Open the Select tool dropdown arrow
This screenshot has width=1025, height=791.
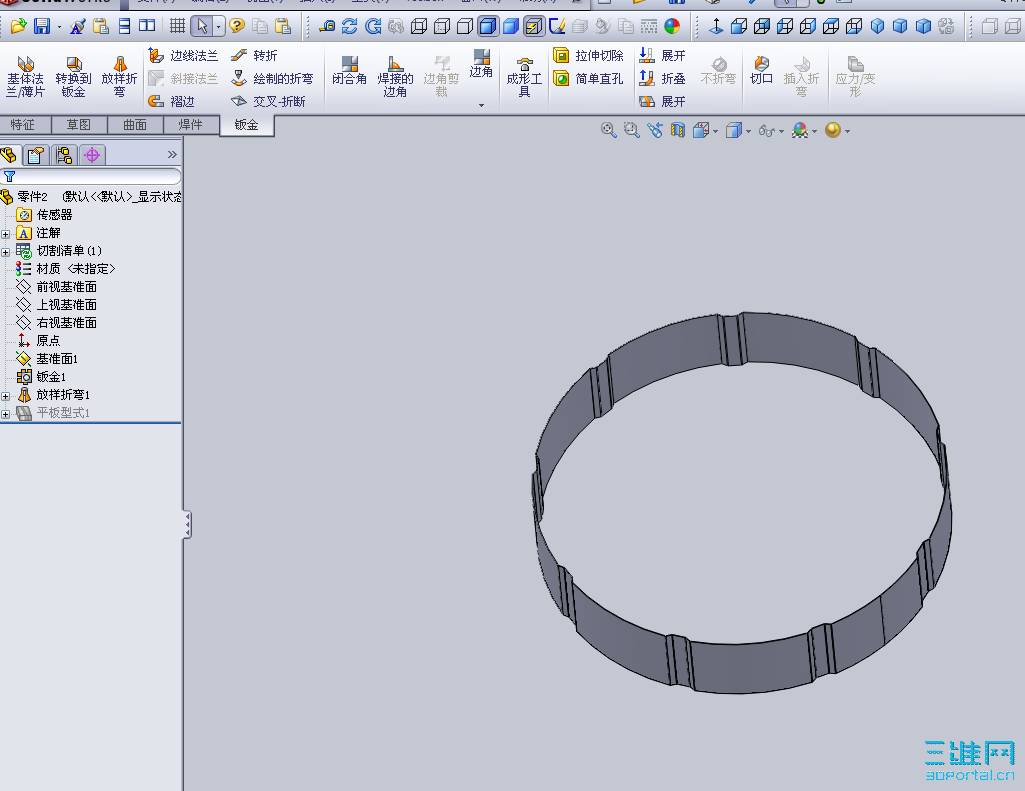click(218, 27)
